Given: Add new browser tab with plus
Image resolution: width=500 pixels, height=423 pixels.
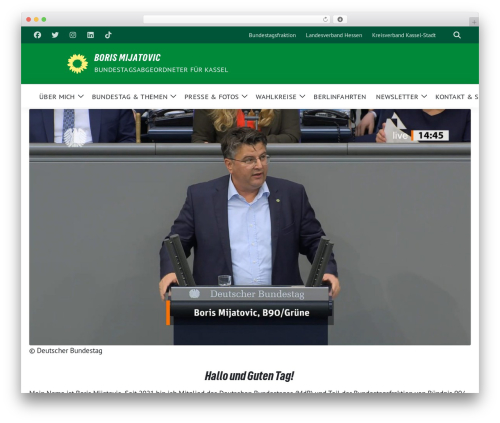Looking at the screenshot, I should click(474, 22).
